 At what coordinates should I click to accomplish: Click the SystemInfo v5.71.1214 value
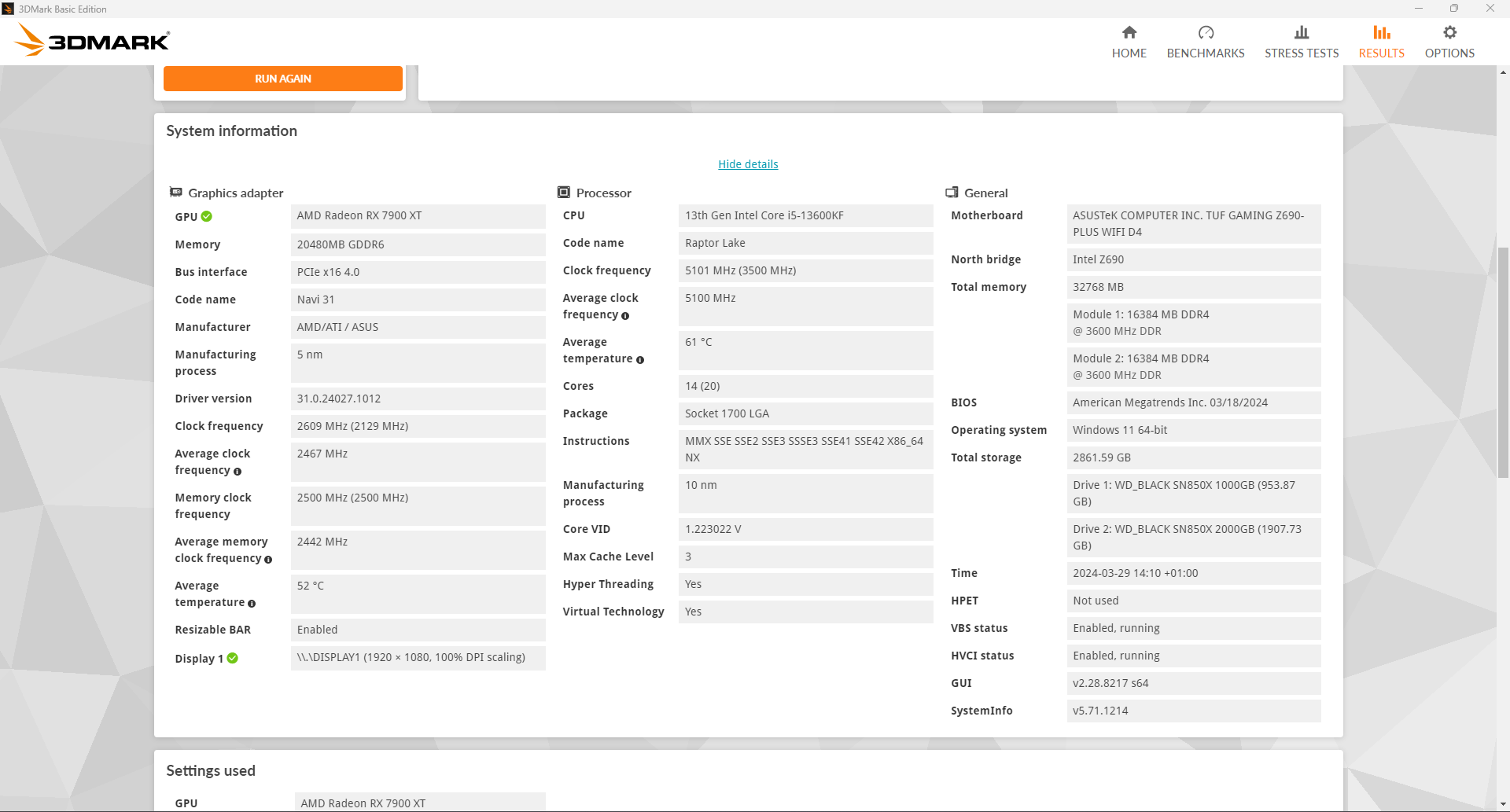point(1193,711)
